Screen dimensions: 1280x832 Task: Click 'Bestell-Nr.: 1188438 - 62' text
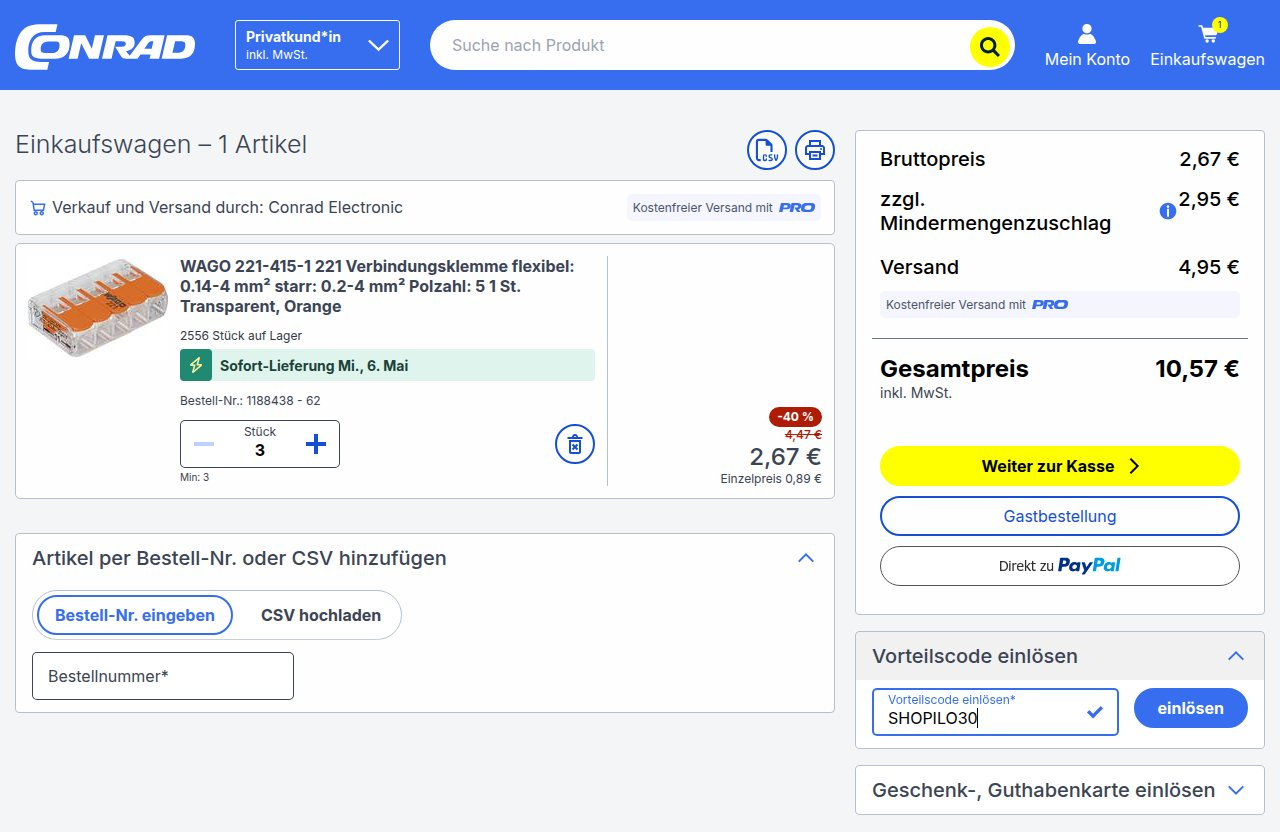[250, 401]
